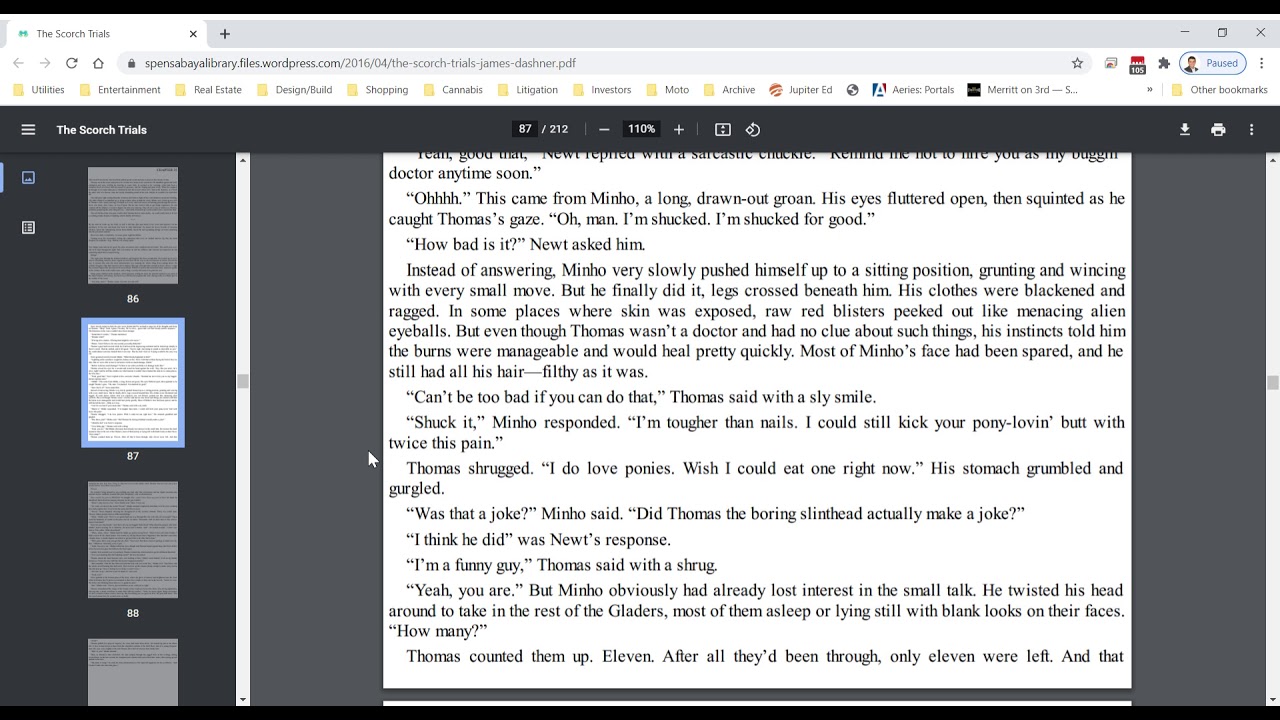The width and height of the screenshot is (1280, 720).
Task: Click the thumbnail label 86
Action: 133,299
